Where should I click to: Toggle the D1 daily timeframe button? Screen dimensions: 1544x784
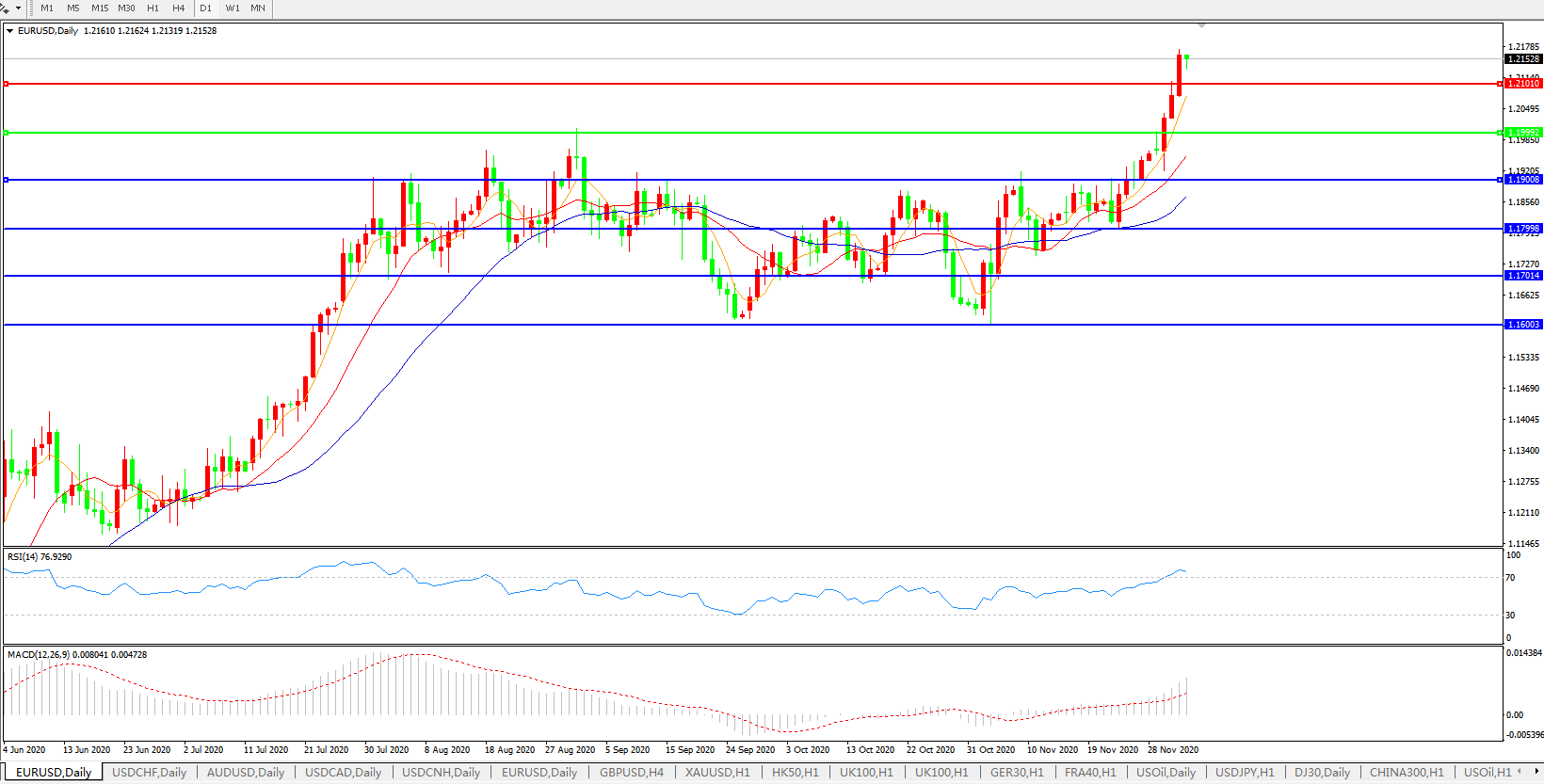[x=205, y=8]
